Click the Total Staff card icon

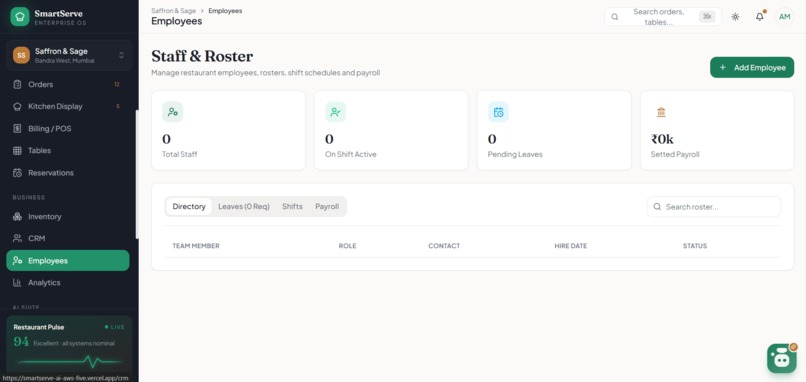click(x=173, y=112)
